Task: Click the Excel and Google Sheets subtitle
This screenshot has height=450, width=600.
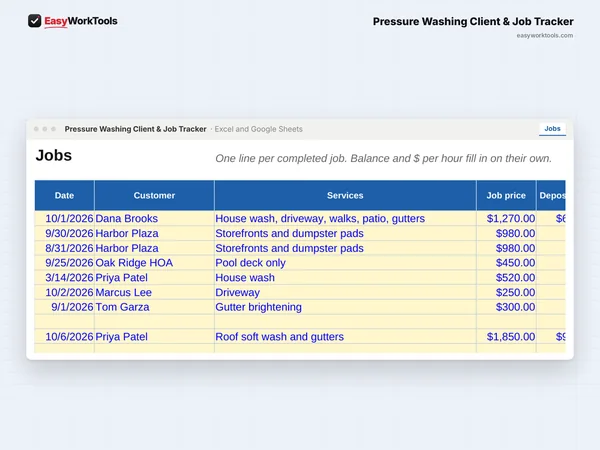Action: (x=258, y=129)
